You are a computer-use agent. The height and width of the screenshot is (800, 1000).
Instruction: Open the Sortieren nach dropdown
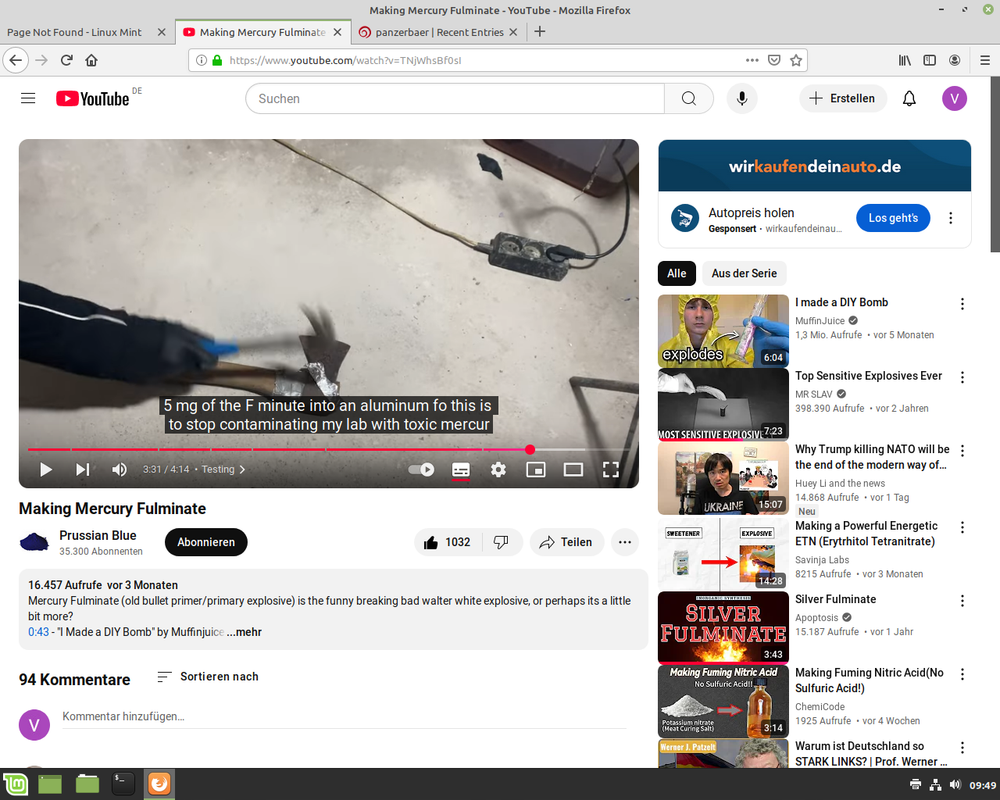click(x=208, y=676)
